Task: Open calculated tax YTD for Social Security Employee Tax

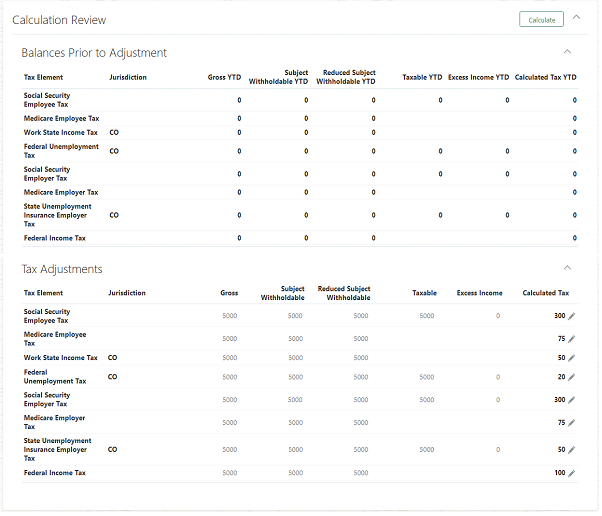Action: 574,100
